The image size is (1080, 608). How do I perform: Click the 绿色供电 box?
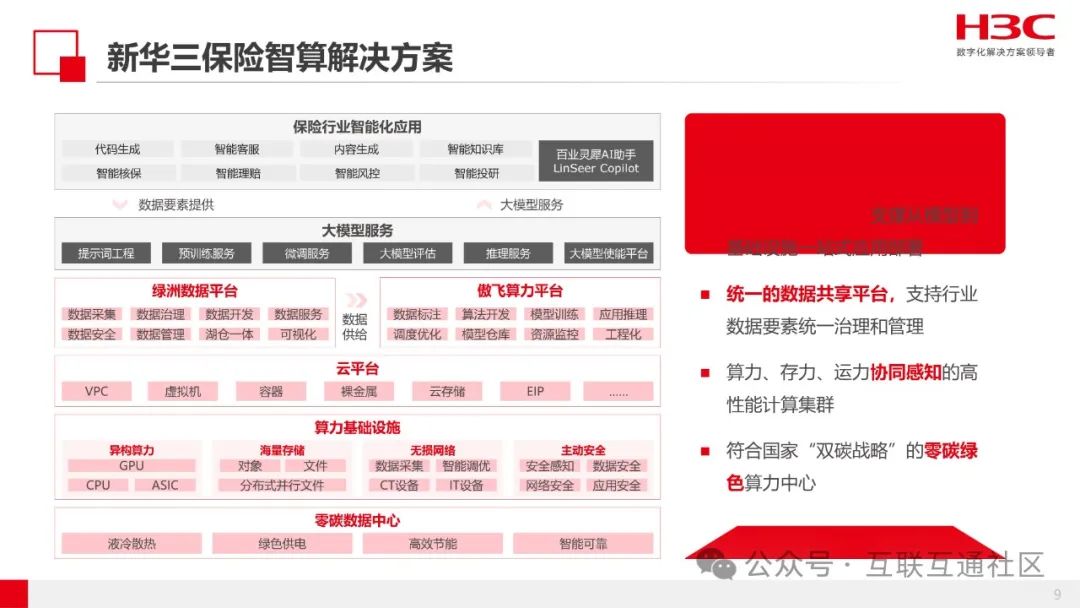click(x=282, y=543)
